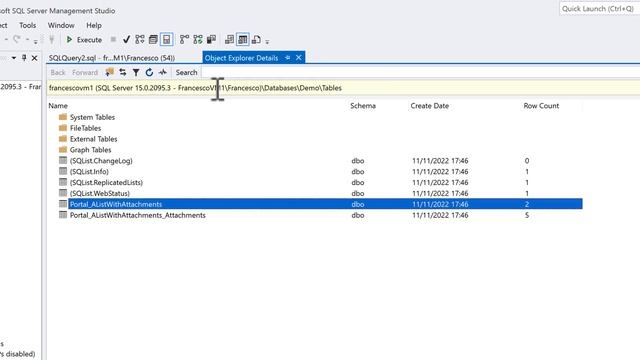Focus the Object Explorer Details search box
640x360 pixels.
420,73
